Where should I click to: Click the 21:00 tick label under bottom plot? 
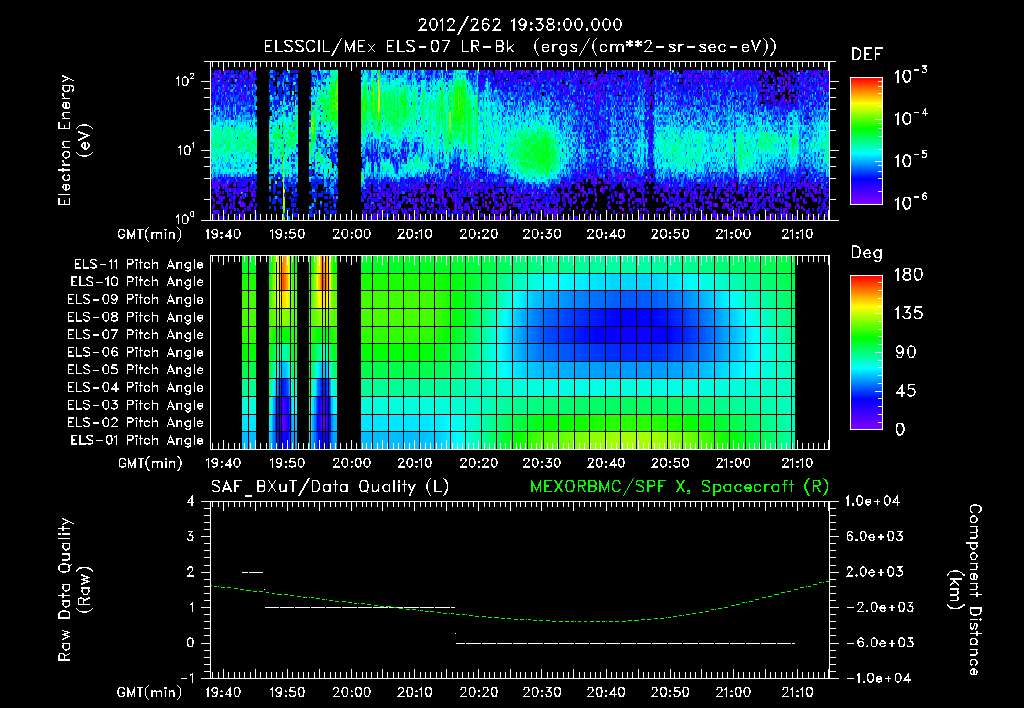[733, 692]
